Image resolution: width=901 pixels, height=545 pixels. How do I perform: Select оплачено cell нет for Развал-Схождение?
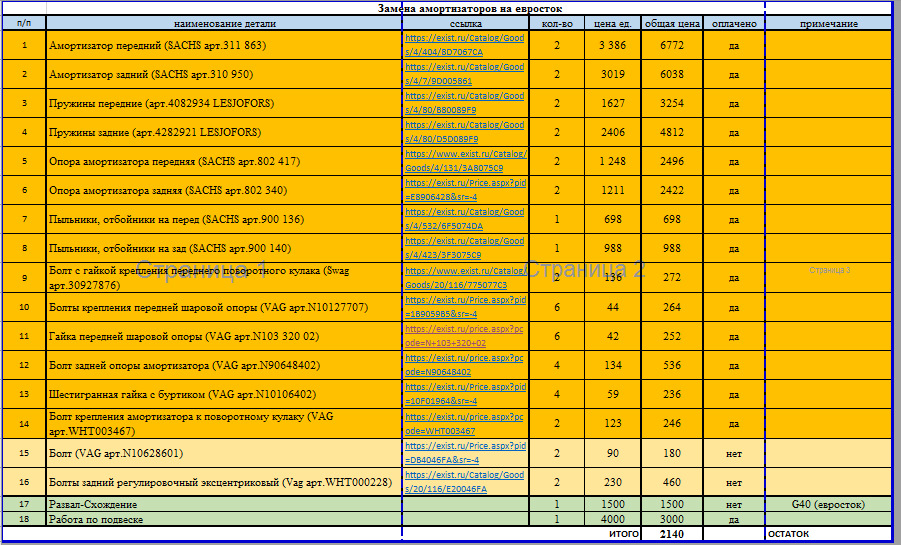click(734, 504)
